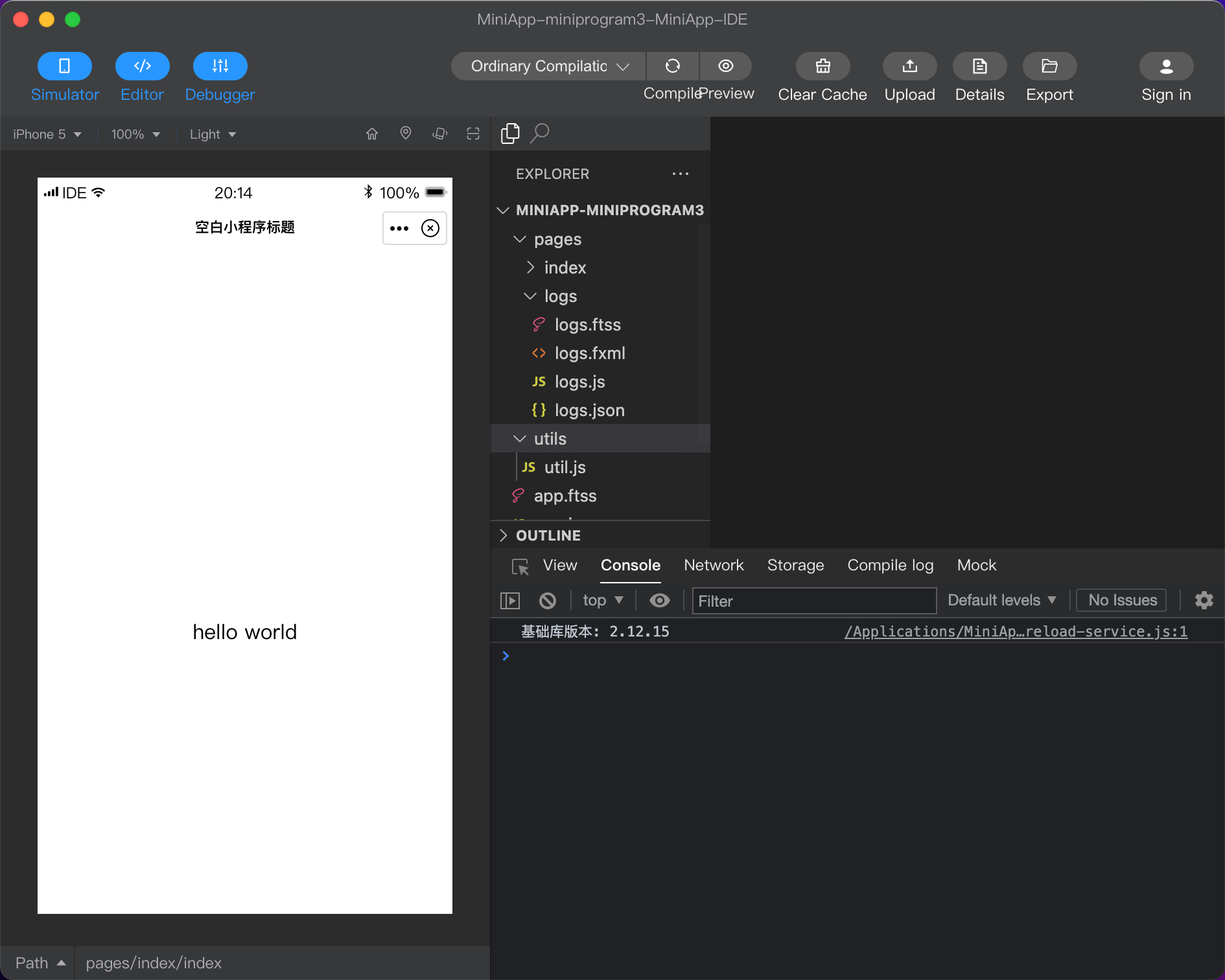The height and width of the screenshot is (980, 1225).
Task: Open the file explorer copy icon
Action: pyautogui.click(x=510, y=134)
